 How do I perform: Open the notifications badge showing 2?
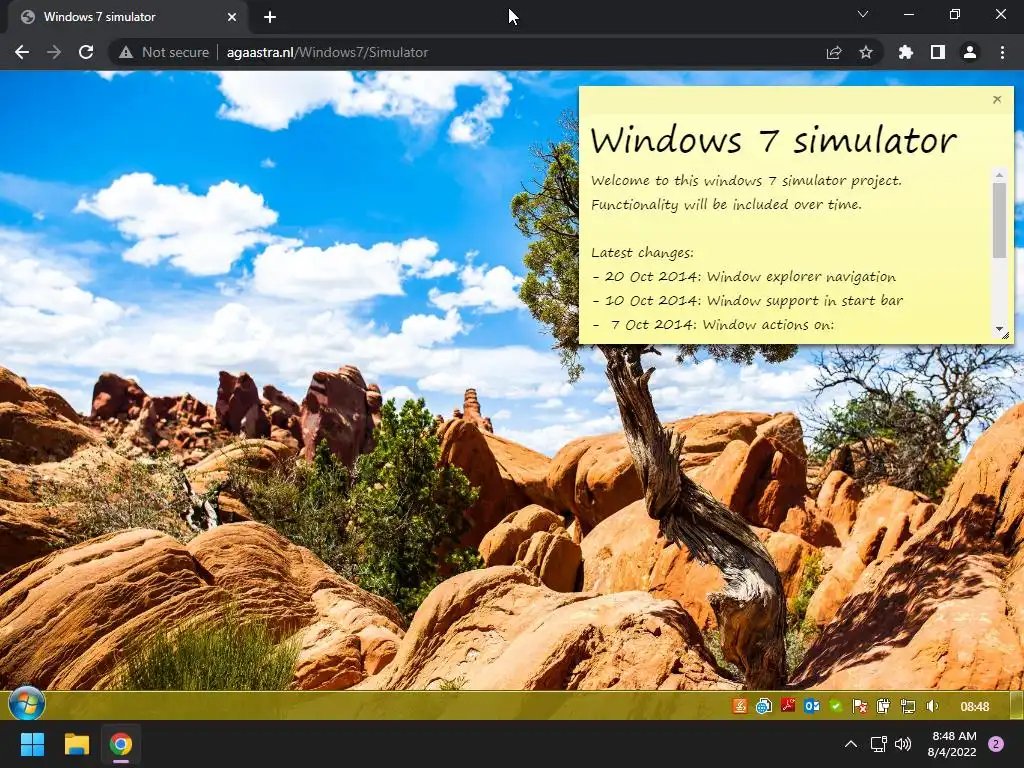(996, 744)
